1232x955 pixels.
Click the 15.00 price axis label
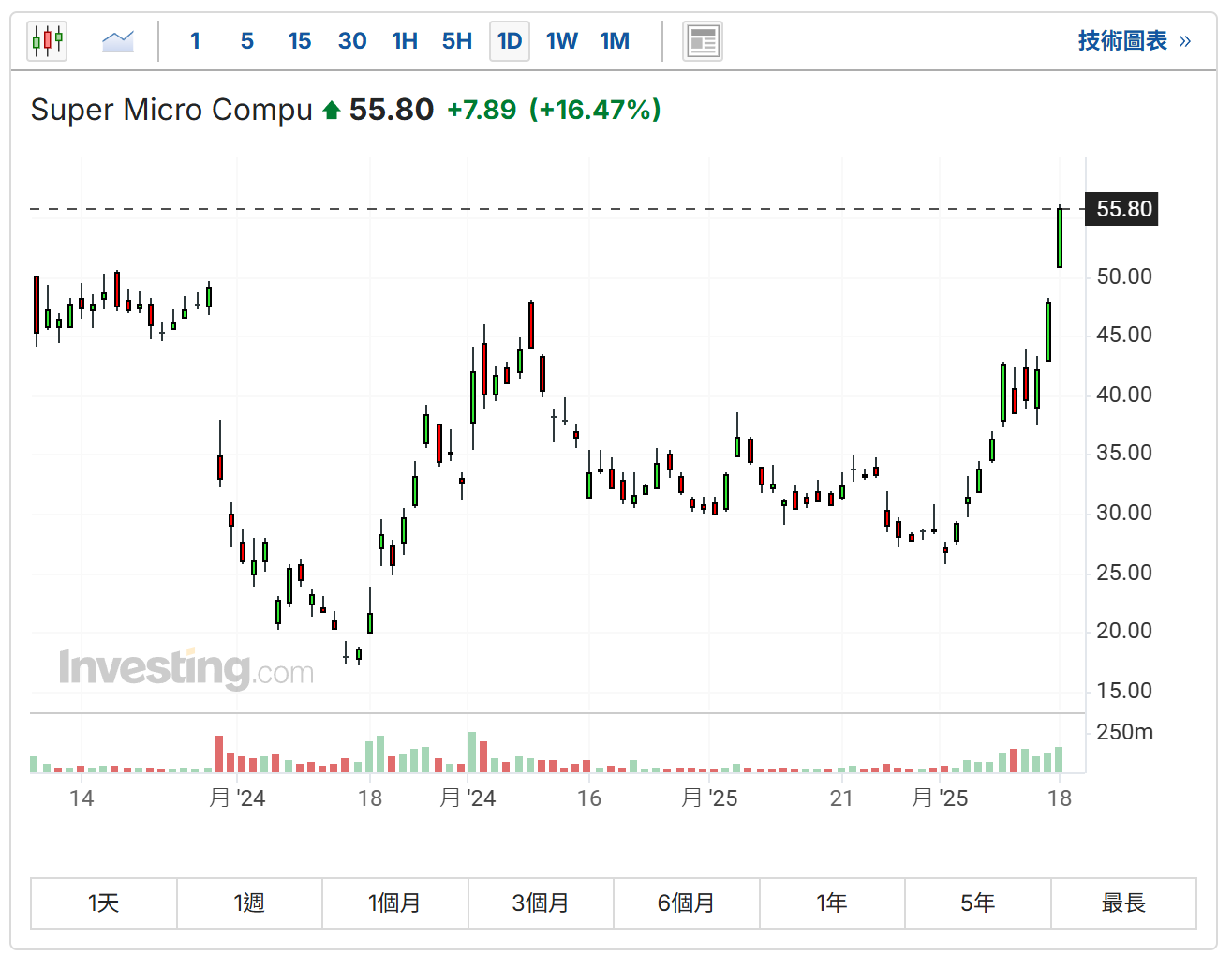click(x=1124, y=691)
